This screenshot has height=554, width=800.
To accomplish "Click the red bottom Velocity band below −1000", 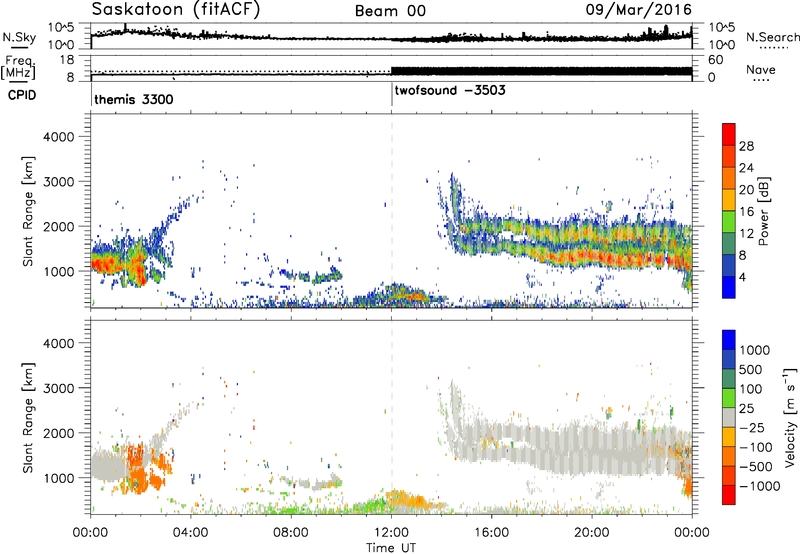I will tap(729, 495).
